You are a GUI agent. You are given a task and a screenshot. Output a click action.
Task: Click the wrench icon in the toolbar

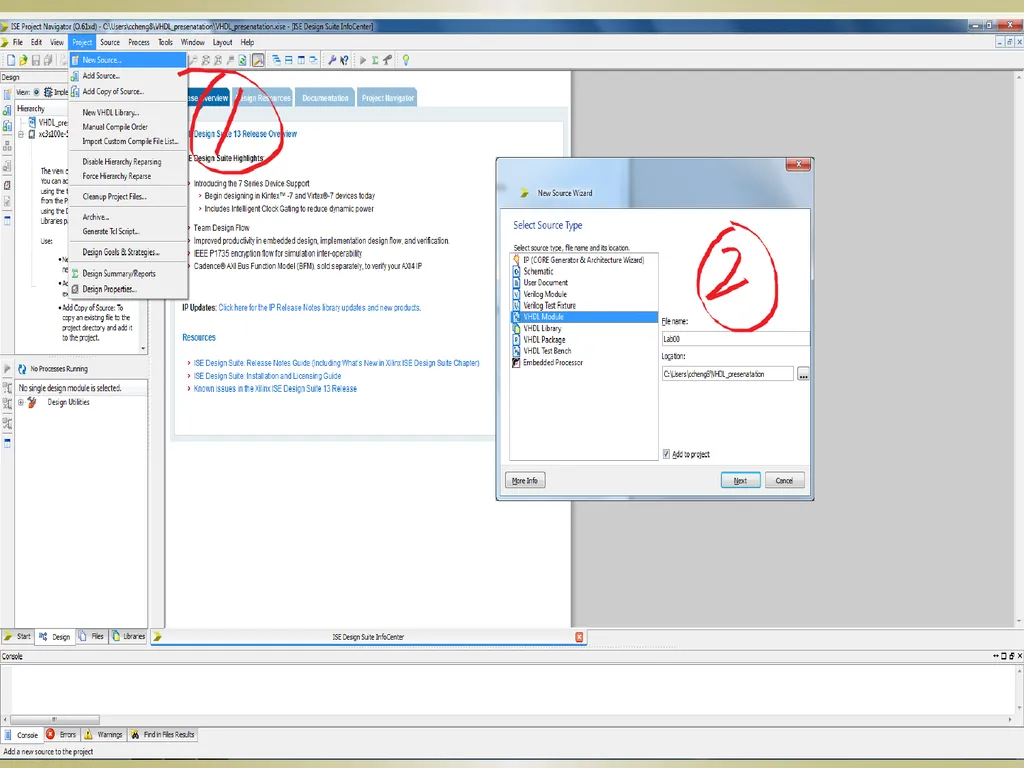click(x=332, y=60)
